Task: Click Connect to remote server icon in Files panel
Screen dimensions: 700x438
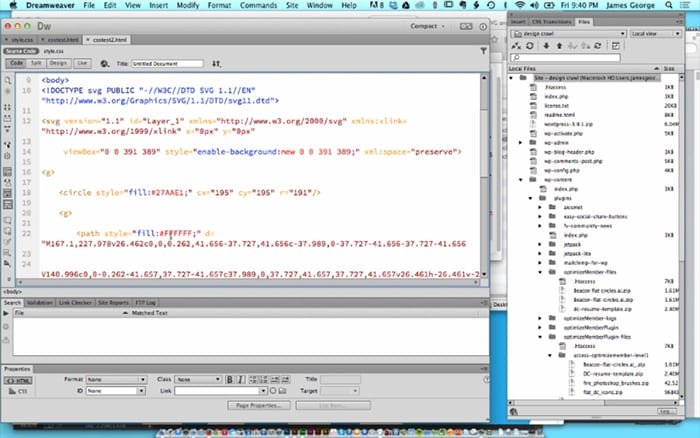Action: (x=517, y=46)
